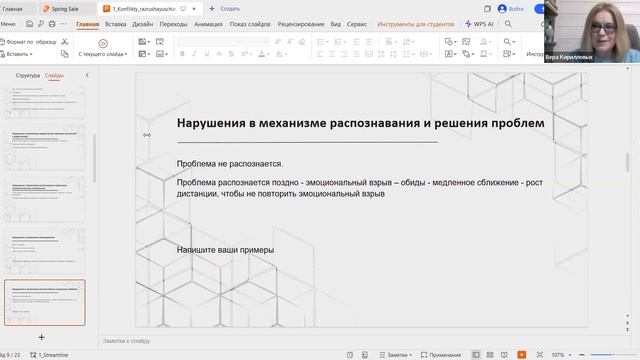Click the fit slide to window icon
Screen dimensions: 640x360
[540, 355]
